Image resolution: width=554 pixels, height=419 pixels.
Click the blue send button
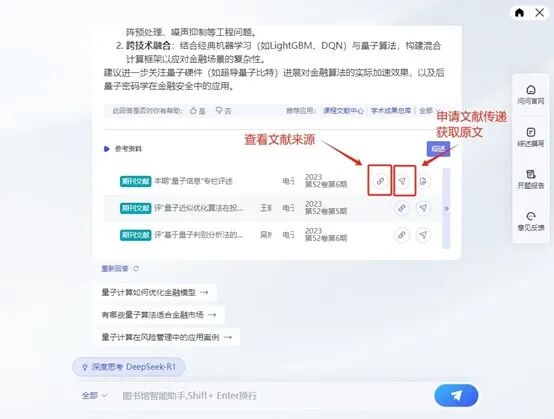pyautogui.click(x=456, y=395)
